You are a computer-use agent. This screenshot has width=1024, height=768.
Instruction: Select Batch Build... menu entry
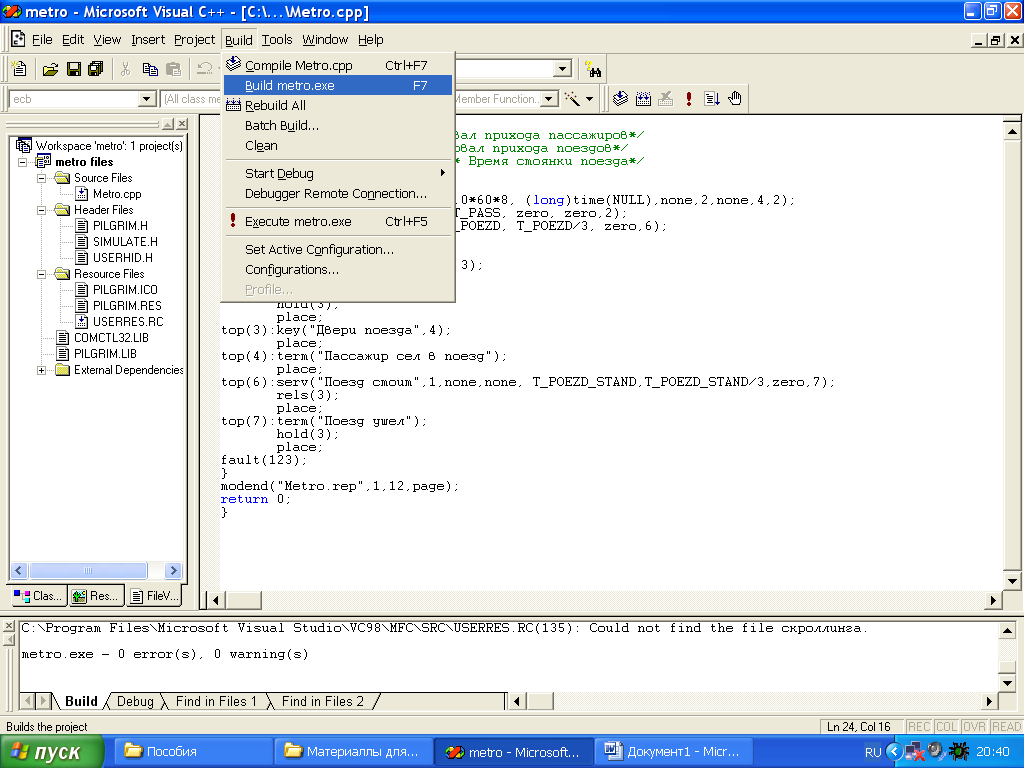(x=338, y=125)
